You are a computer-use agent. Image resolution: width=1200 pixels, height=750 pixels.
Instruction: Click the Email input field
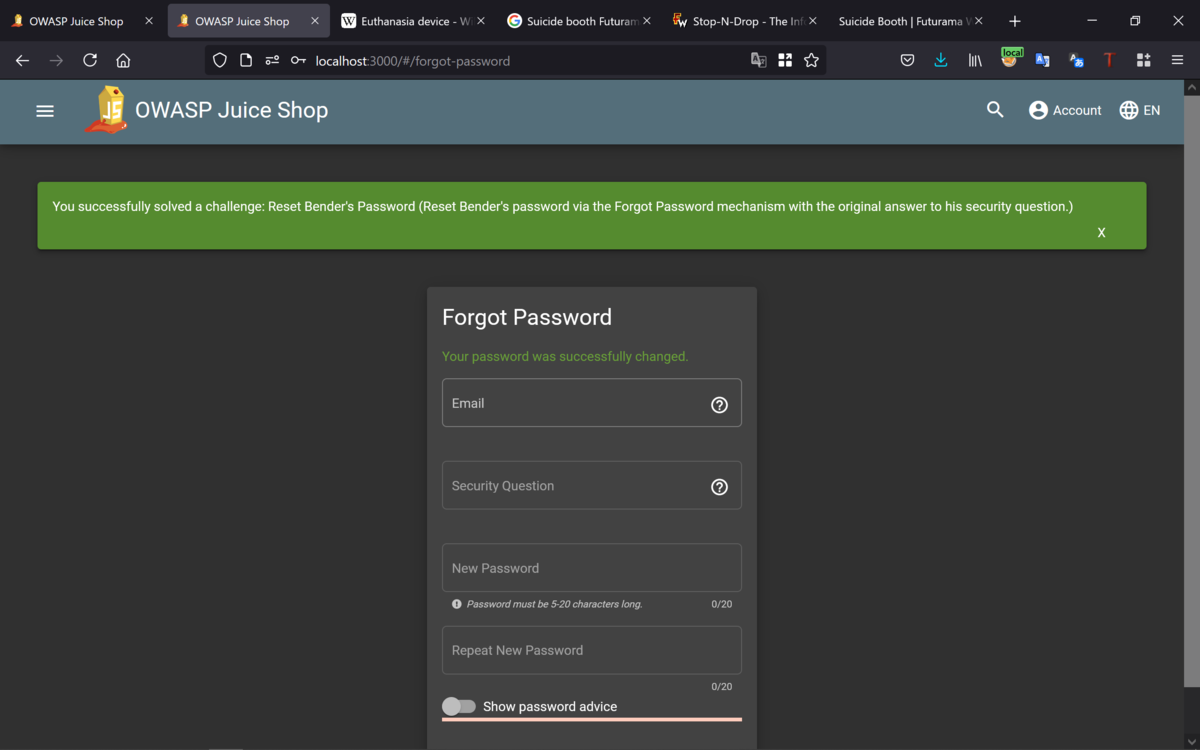tap(592, 403)
